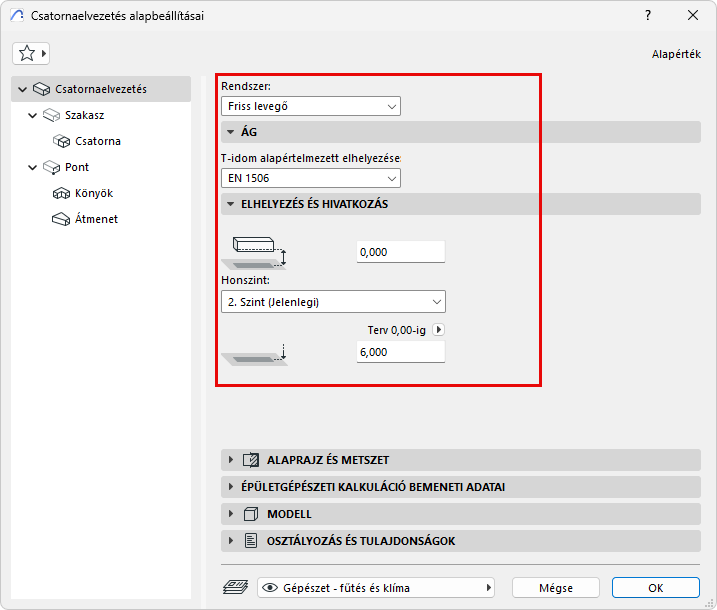This screenshot has width=717, height=610.
Task: Collapse the Szakasz tree node chevron
Action: point(32,115)
